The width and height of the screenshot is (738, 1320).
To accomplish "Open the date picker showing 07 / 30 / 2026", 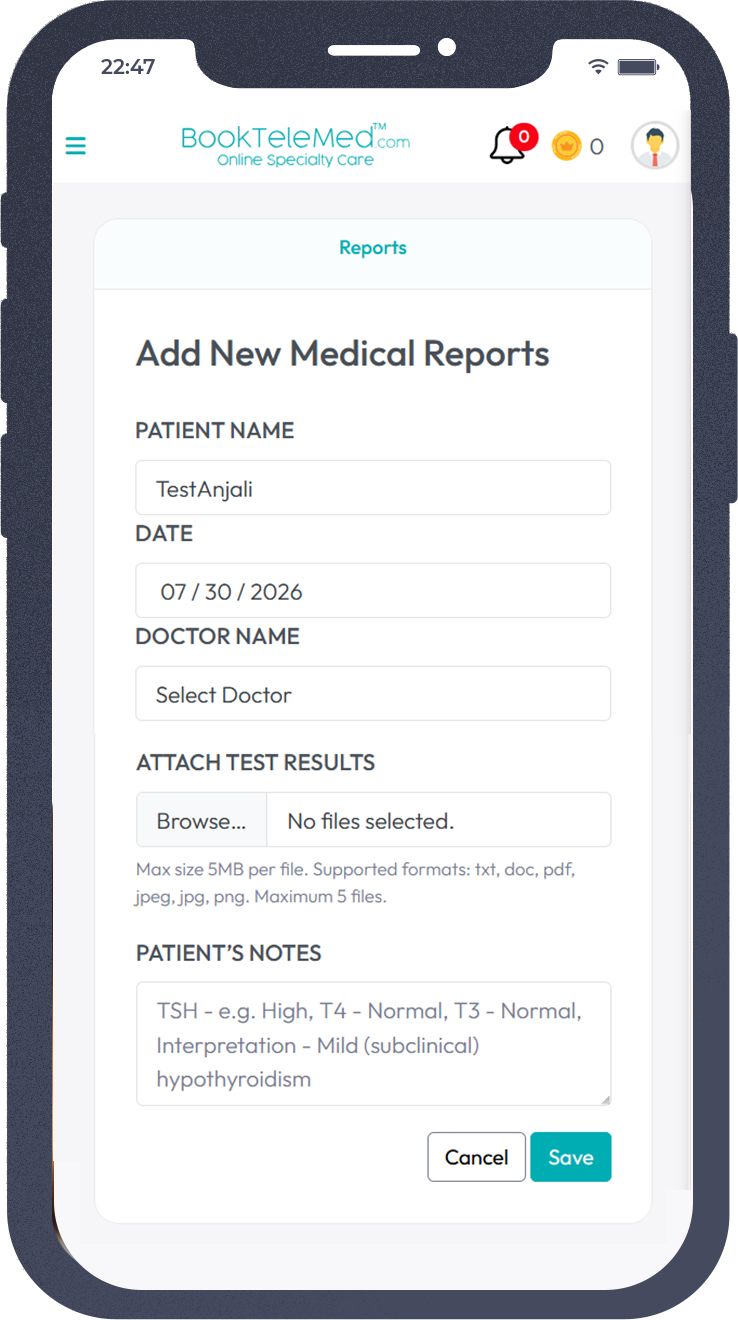I will (373, 591).
